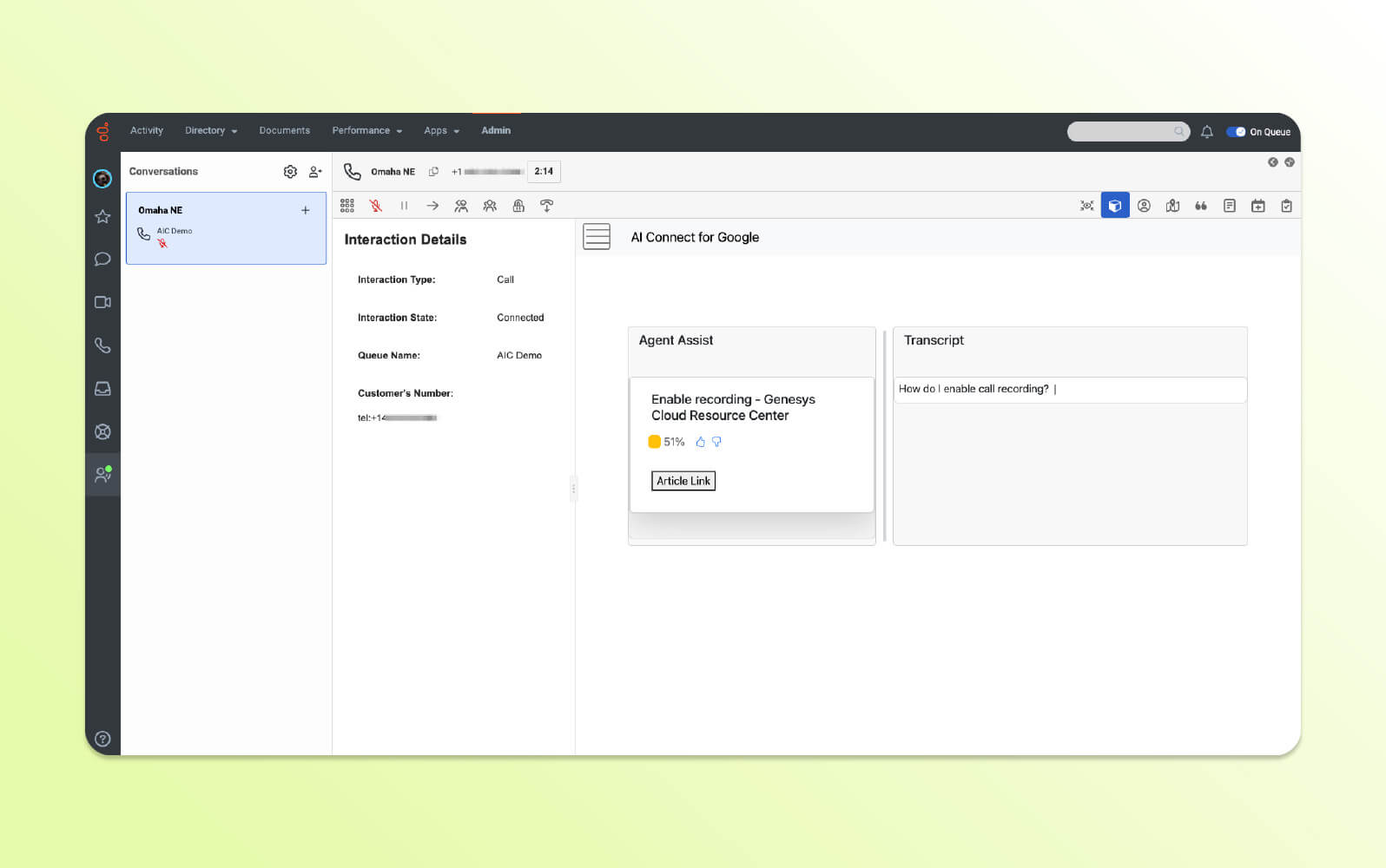1386x868 pixels.
Task: Open the dialpad in call toolbar
Action: pyautogui.click(x=347, y=206)
